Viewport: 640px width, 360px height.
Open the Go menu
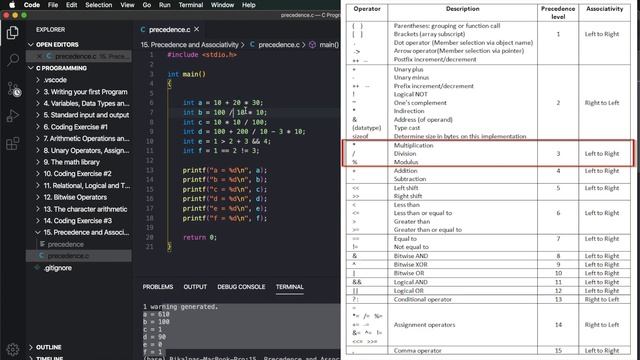point(147,5)
